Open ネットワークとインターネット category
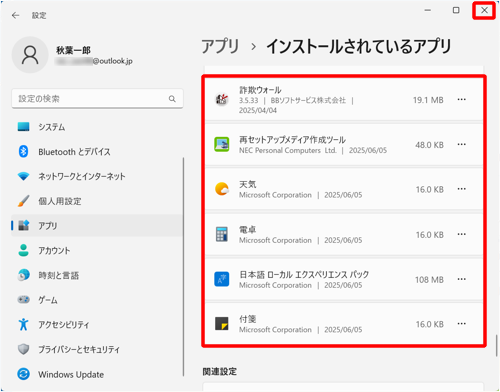This screenshot has height=392, width=500. pyautogui.click(x=97, y=176)
